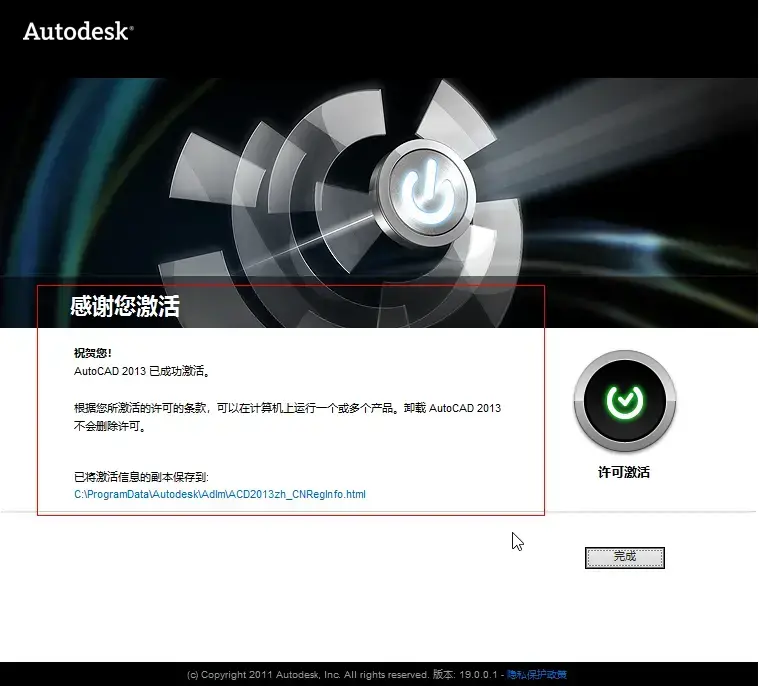This screenshot has width=759, height=686.
Task: Open the 隐私保护政策 link in footer
Action: (x=537, y=674)
